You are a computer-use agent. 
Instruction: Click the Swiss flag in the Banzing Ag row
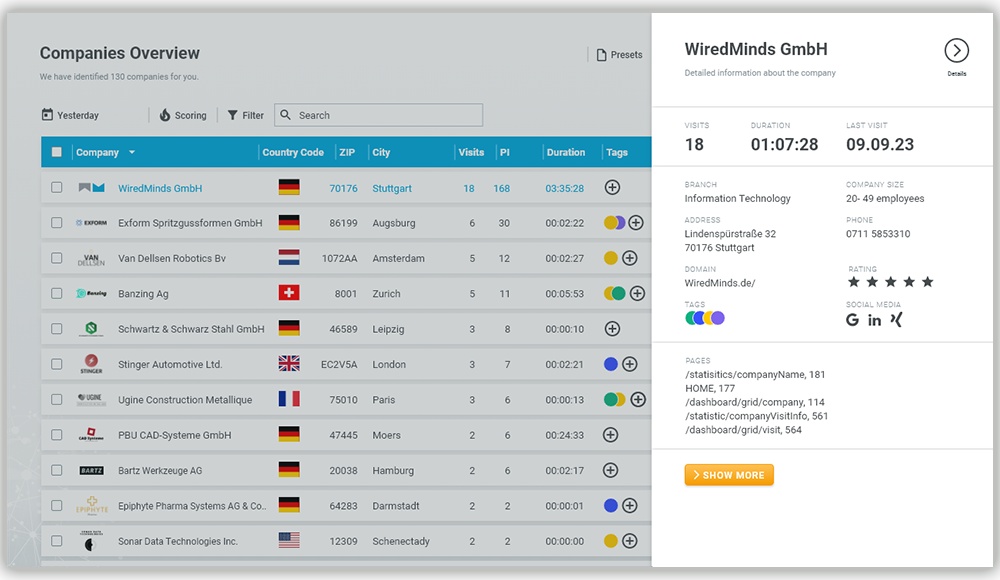[289, 293]
